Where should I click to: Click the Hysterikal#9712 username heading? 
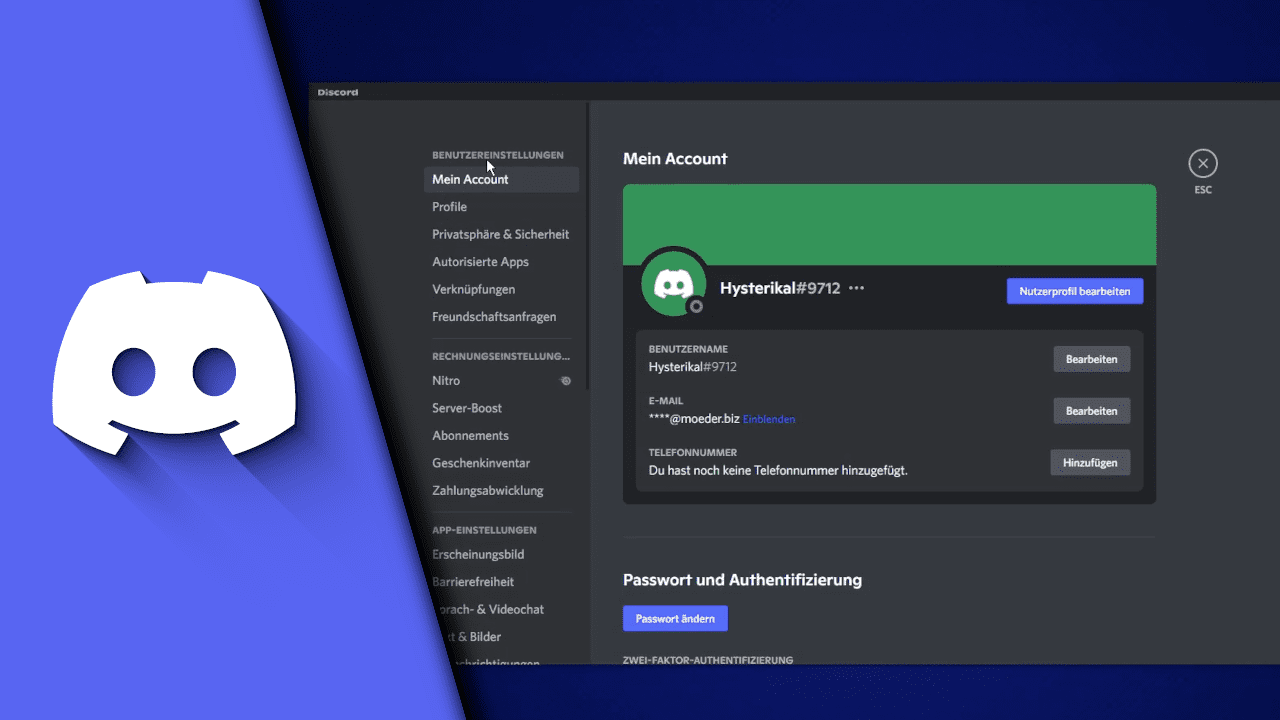[780, 288]
